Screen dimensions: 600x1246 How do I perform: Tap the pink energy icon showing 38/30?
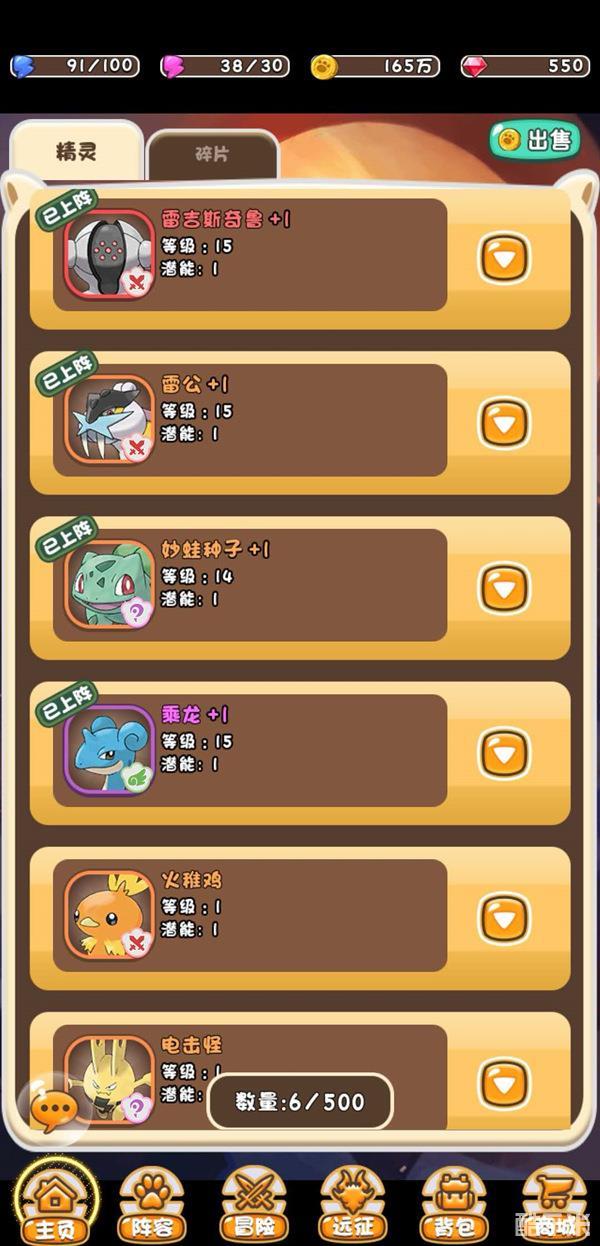pos(173,66)
